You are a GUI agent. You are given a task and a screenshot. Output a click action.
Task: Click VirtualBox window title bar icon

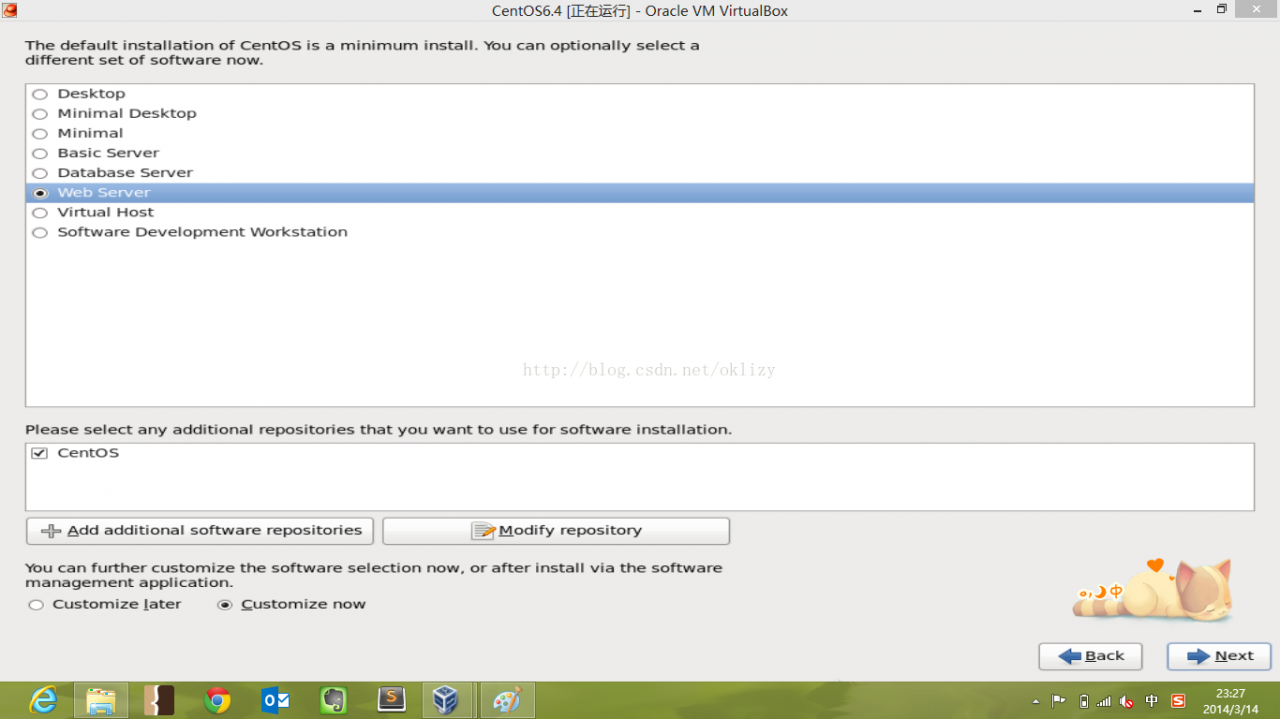pyautogui.click(x=9, y=10)
